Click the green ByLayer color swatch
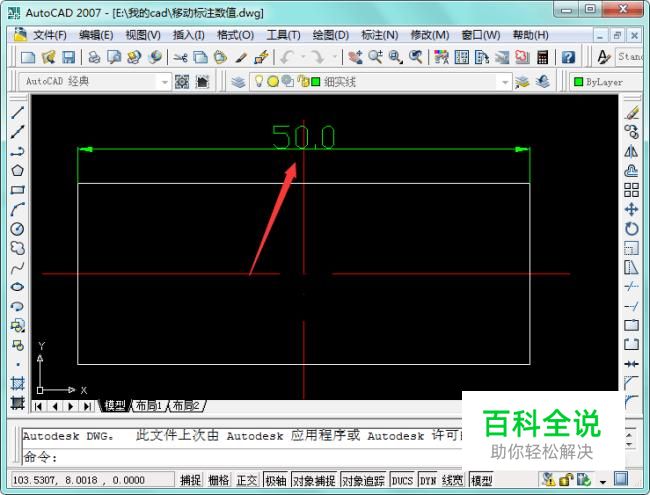This screenshot has width=650, height=495. pos(578,82)
